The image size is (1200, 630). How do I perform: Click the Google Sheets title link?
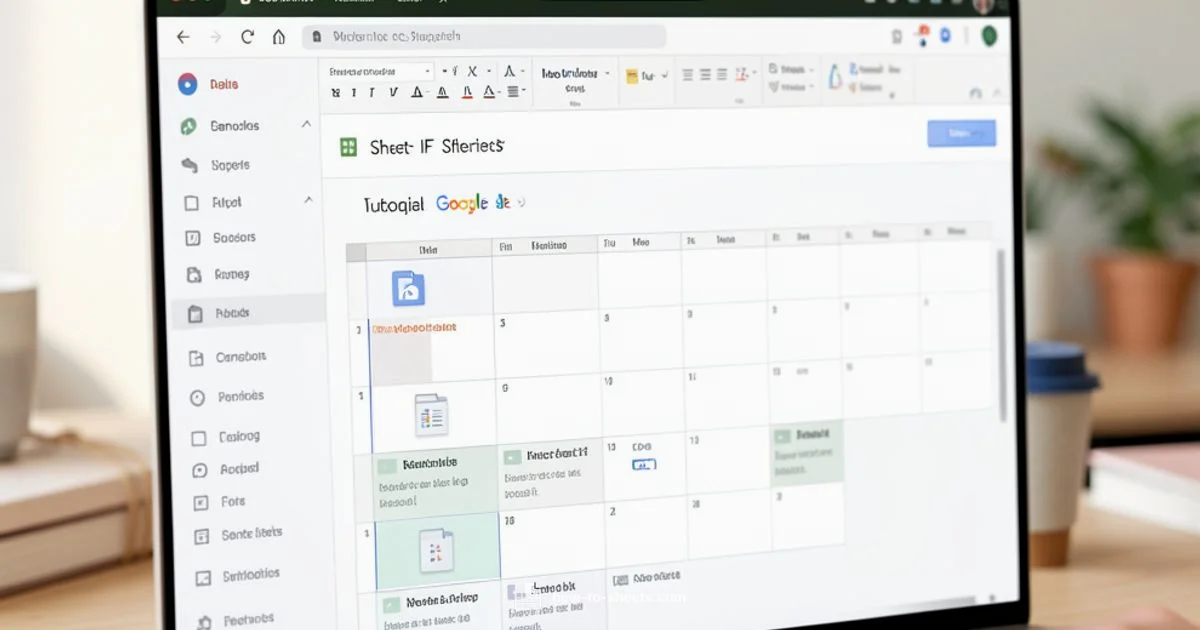click(470, 203)
